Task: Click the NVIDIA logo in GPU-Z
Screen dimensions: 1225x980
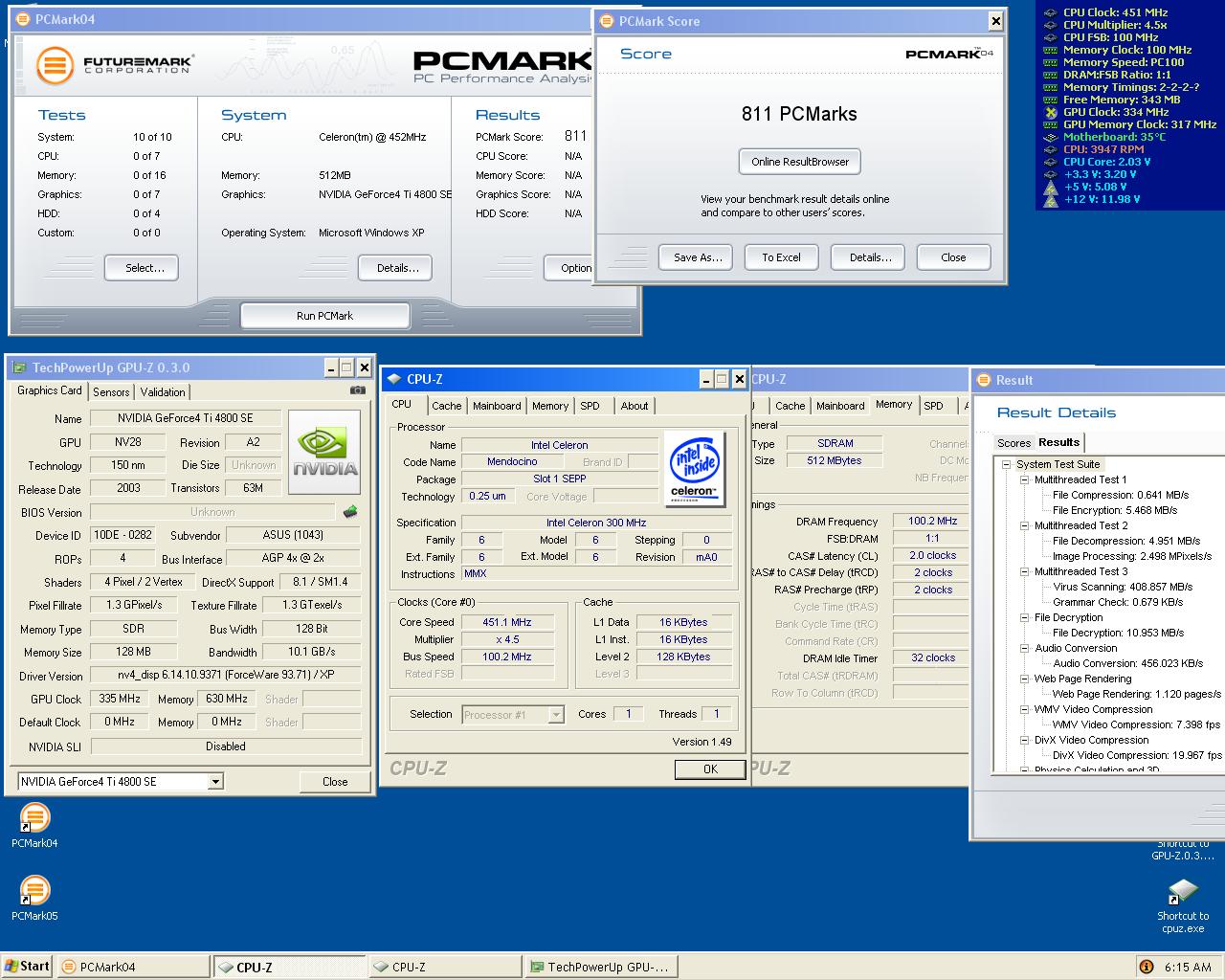Action: pyautogui.click(x=324, y=453)
